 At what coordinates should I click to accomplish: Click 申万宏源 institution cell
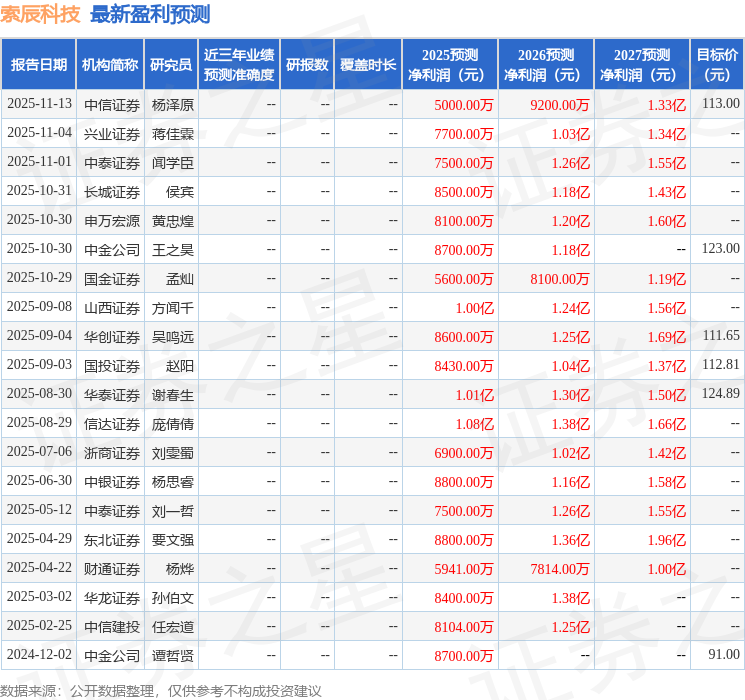(112, 221)
